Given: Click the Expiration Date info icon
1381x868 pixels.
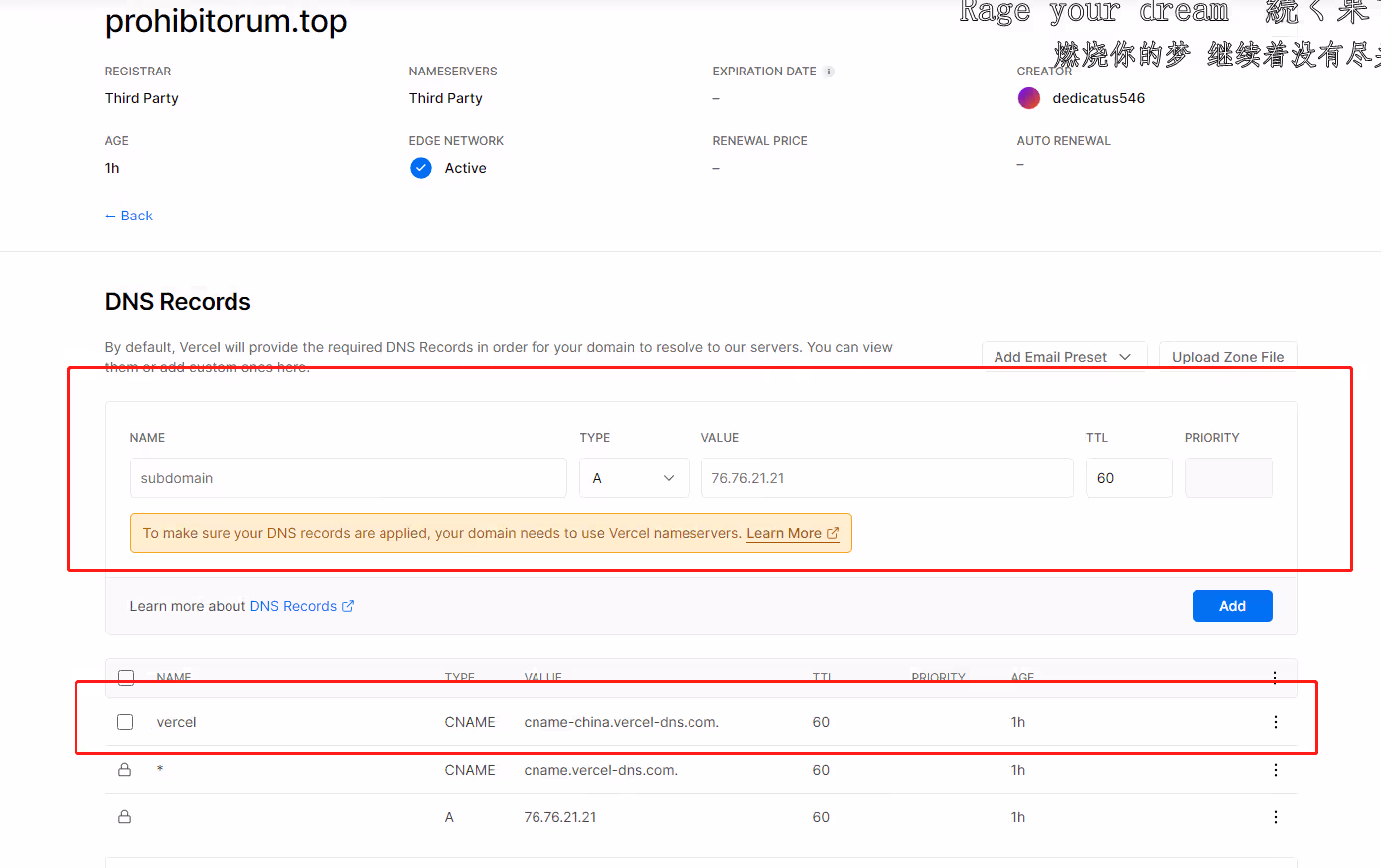Looking at the screenshot, I should [829, 72].
